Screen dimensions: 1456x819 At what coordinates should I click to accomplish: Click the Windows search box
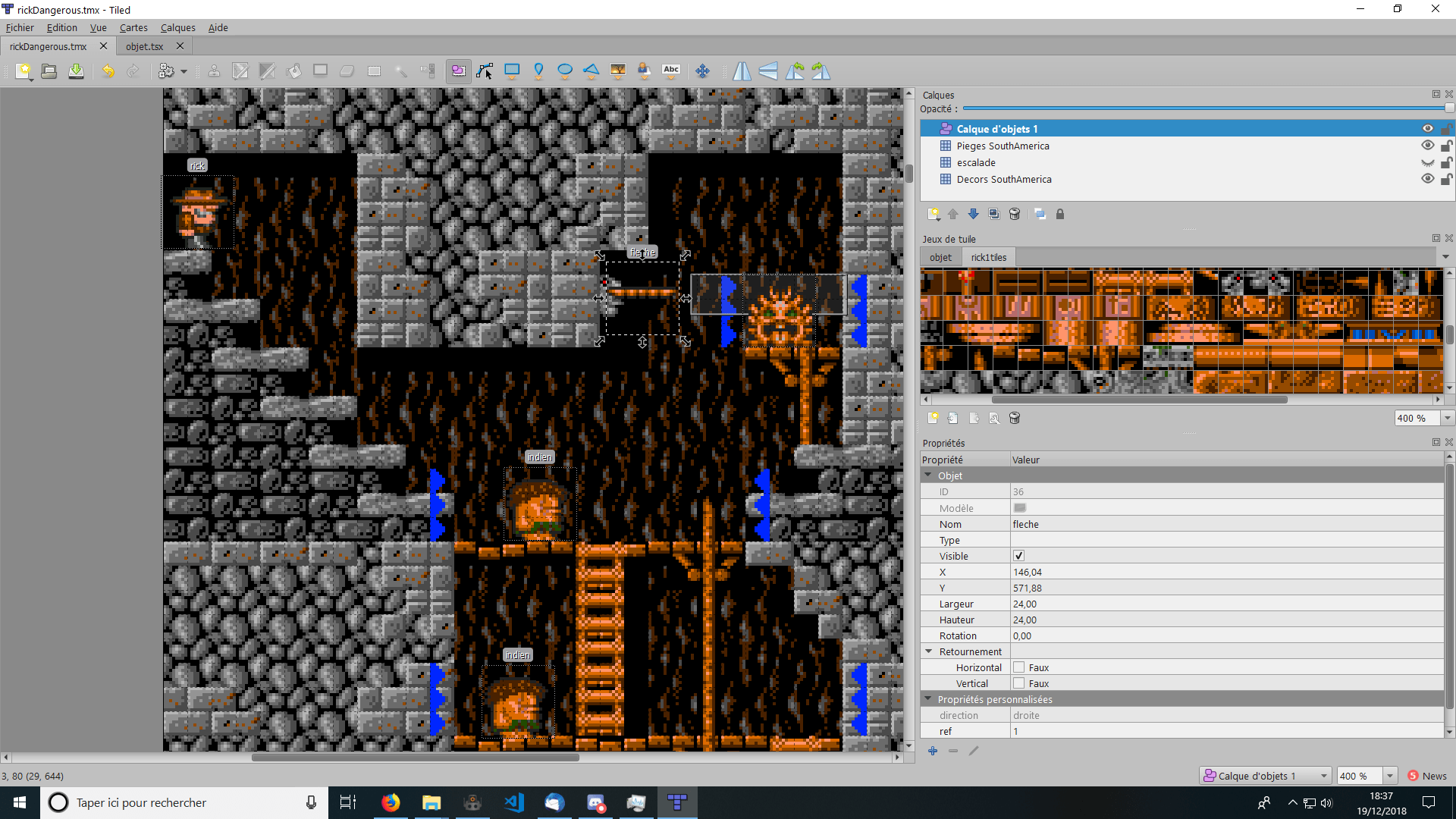[x=184, y=802]
